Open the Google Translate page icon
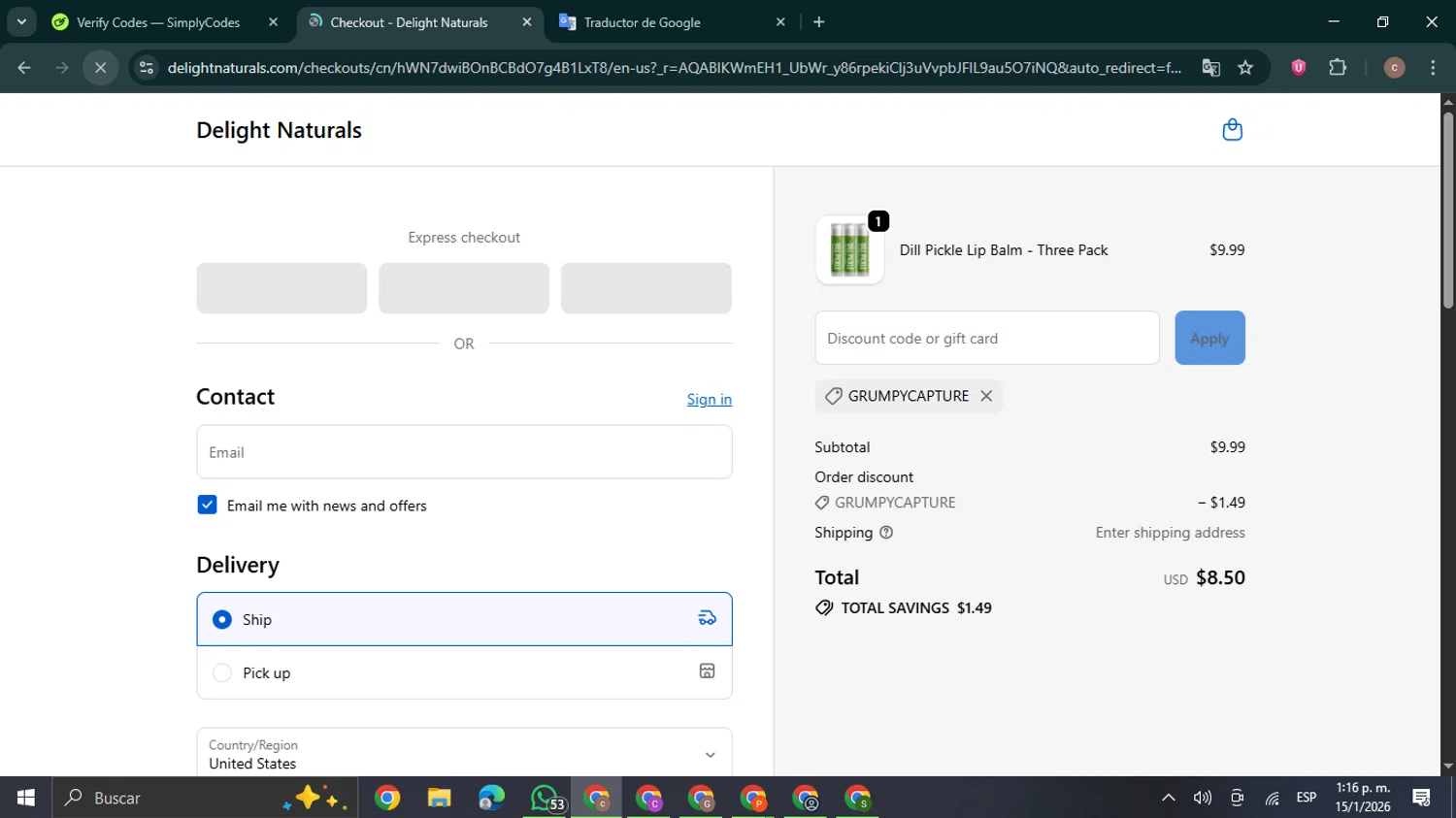Screen dimensions: 1456x818 click(1210, 68)
